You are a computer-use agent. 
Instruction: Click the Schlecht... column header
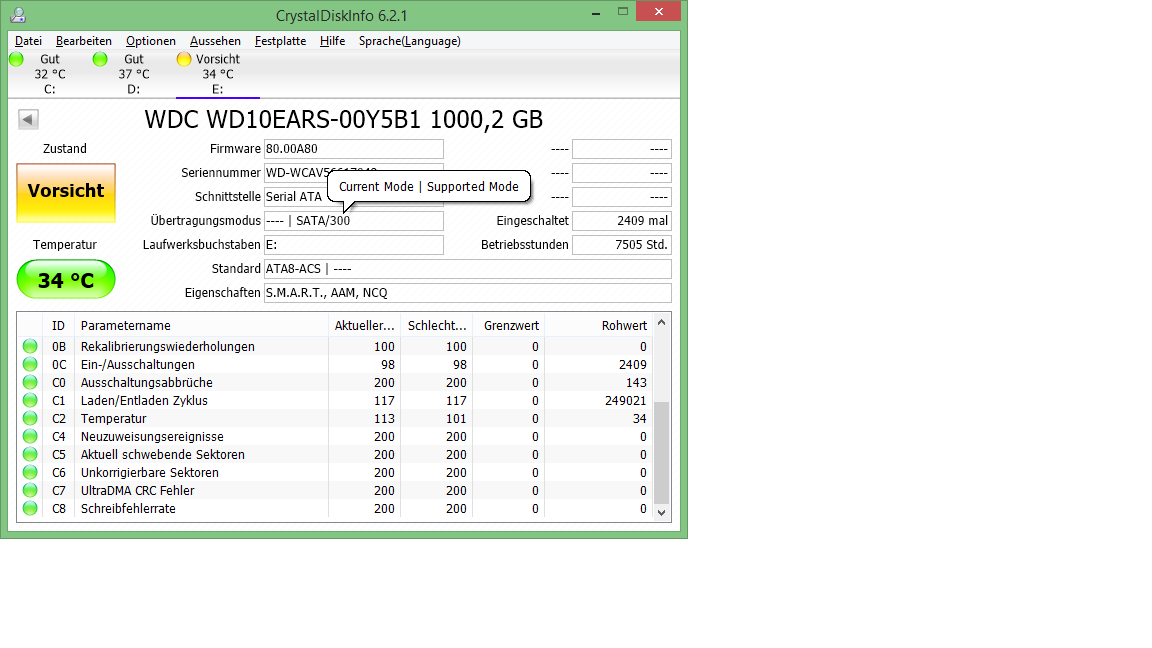[437, 325]
